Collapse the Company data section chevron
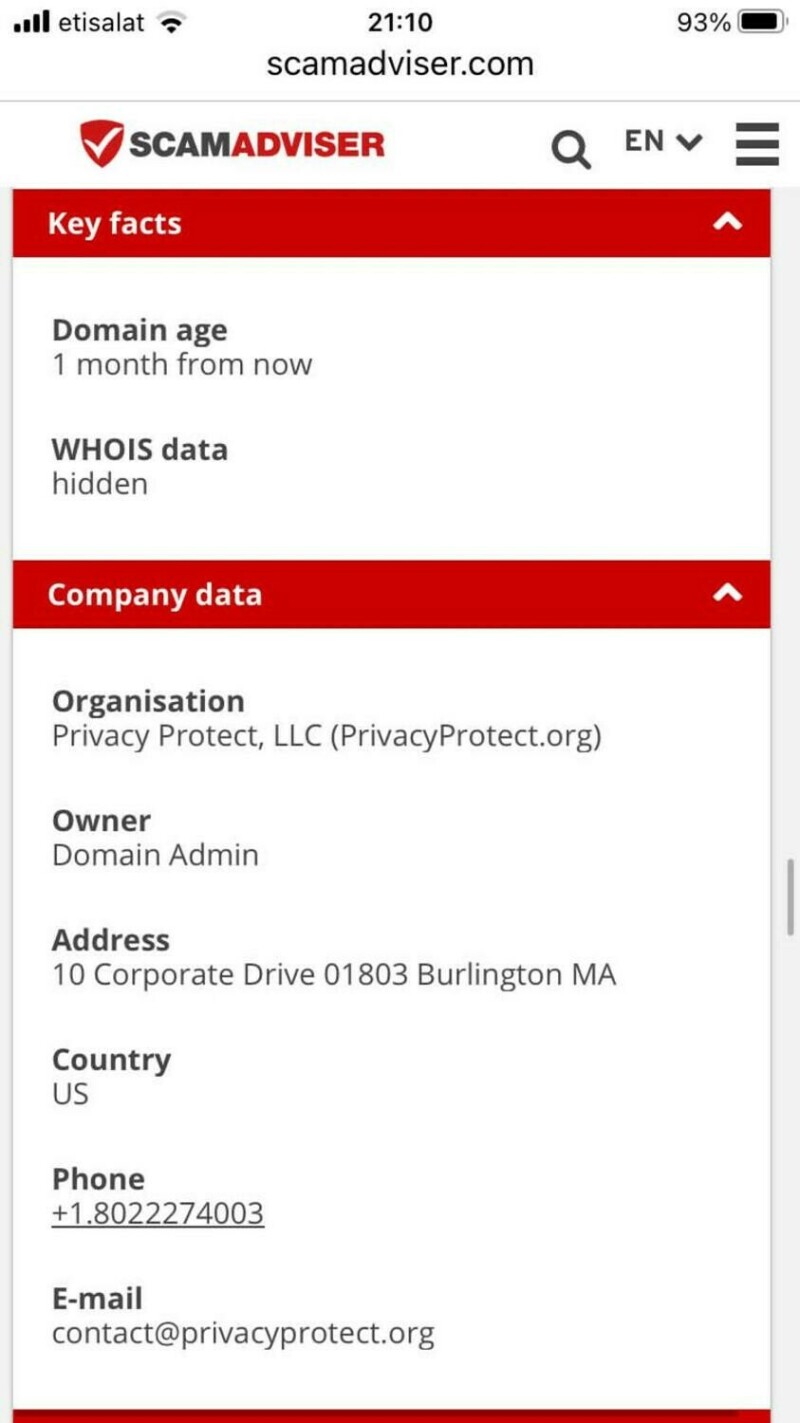The height and width of the screenshot is (1423, 800). pos(727,594)
